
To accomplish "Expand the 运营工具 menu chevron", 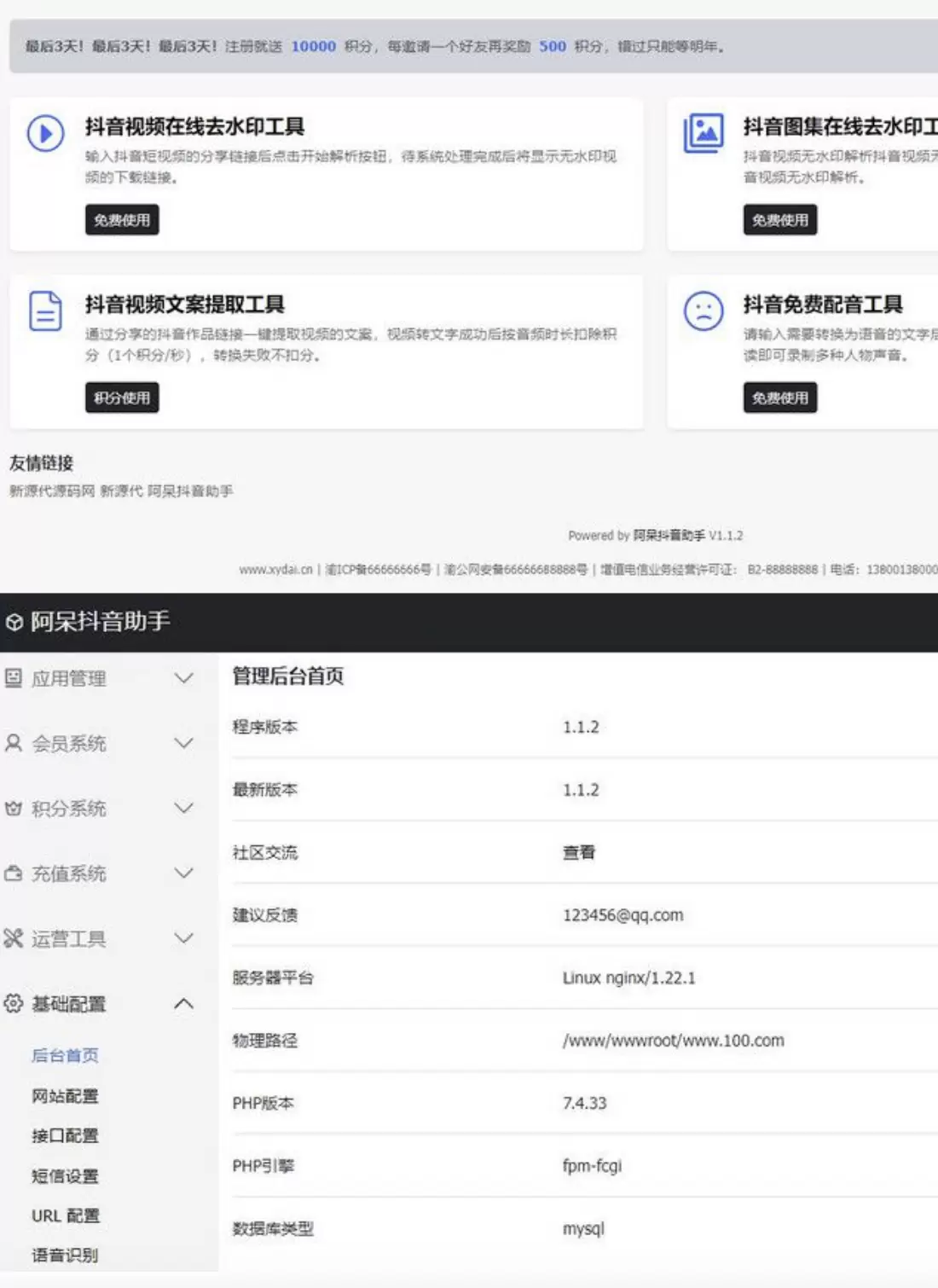I will [x=183, y=938].
